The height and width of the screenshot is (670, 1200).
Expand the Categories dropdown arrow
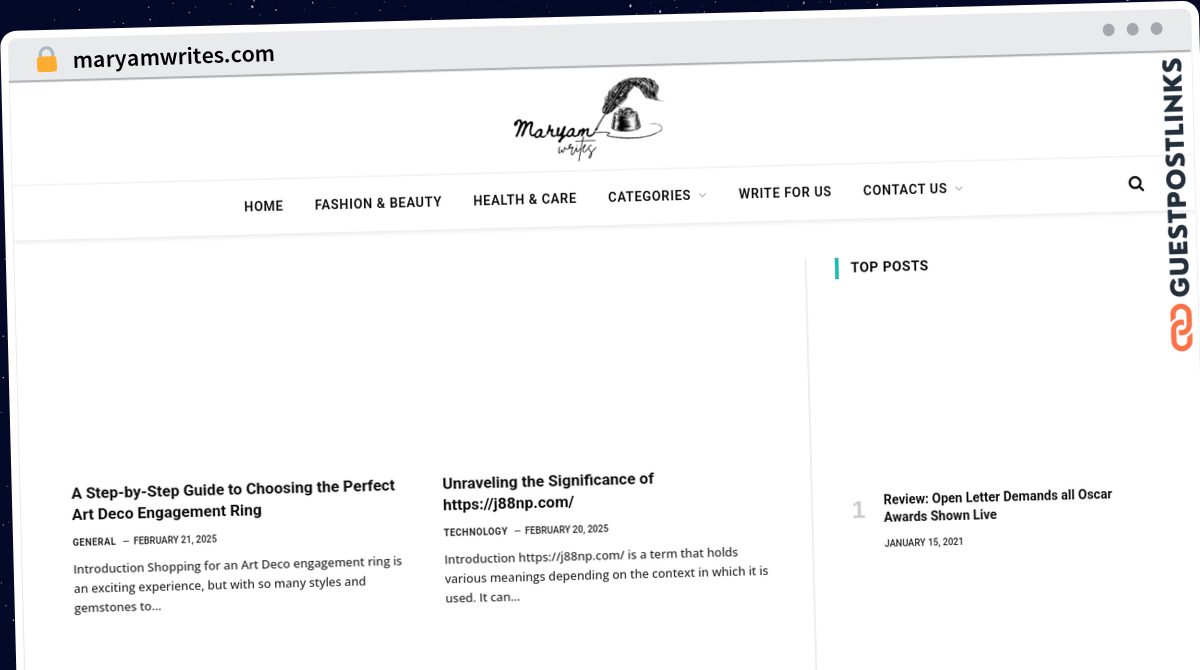(x=702, y=195)
